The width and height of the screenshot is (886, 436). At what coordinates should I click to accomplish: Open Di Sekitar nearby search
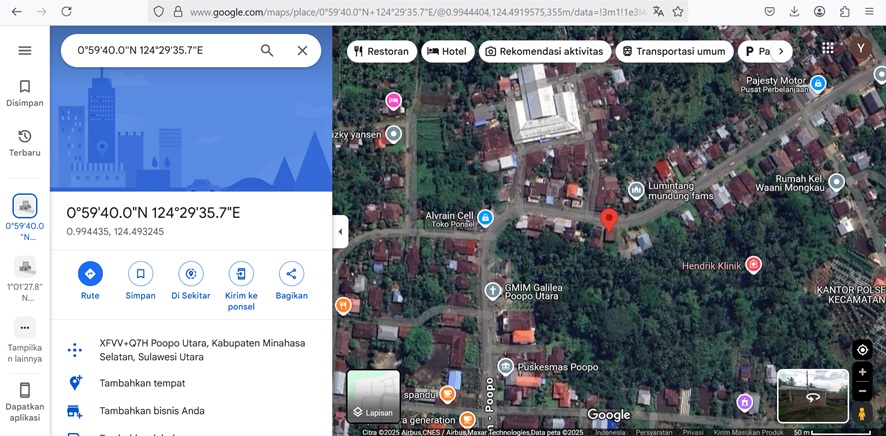[191, 273]
